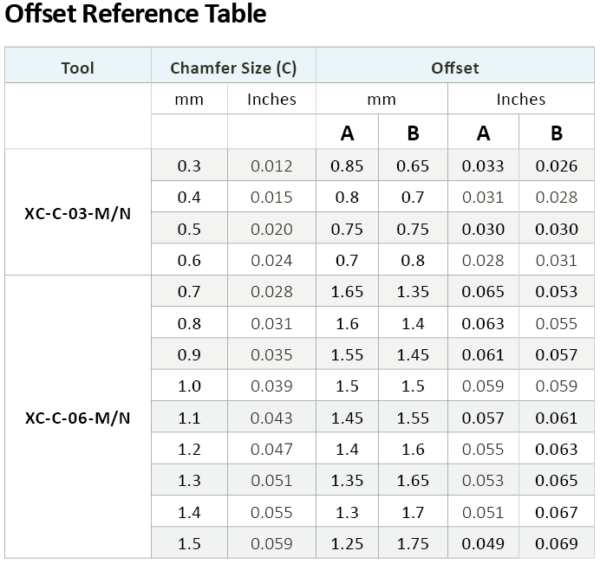Select the 0.033 offset inches cell
The height and width of the screenshot is (564, 600).
[483, 166]
